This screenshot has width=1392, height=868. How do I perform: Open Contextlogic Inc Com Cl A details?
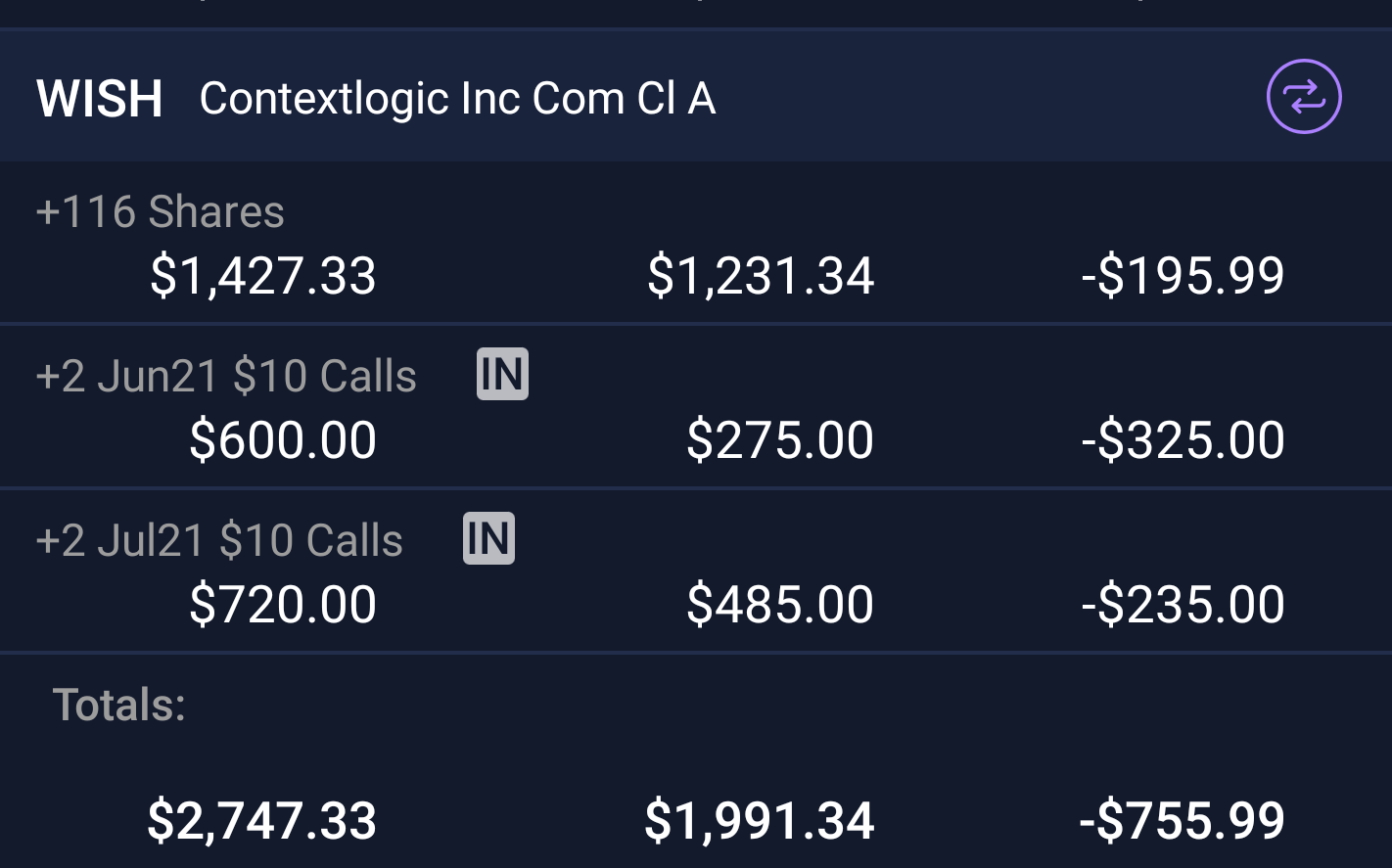(457, 96)
